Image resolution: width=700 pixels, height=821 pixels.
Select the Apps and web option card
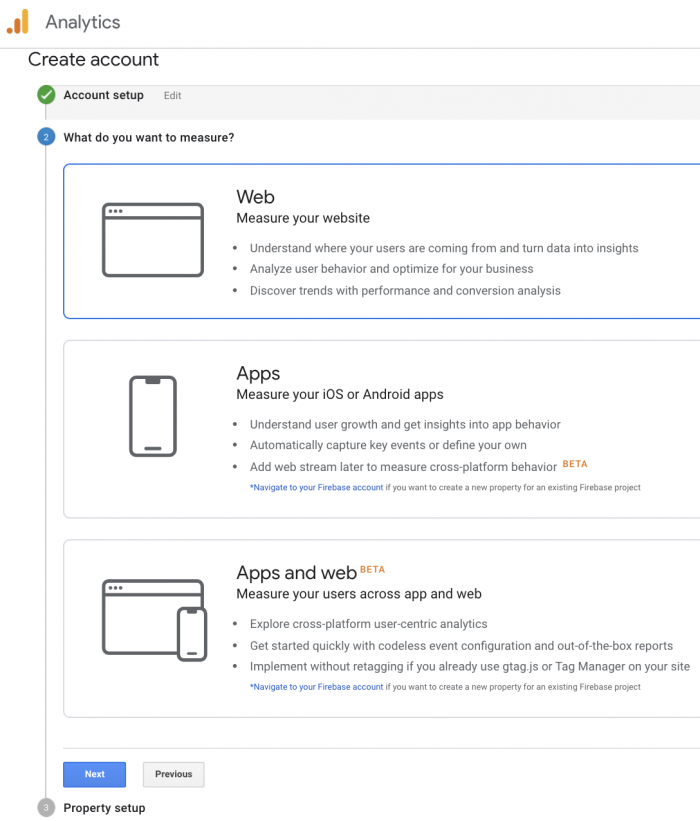(382, 628)
